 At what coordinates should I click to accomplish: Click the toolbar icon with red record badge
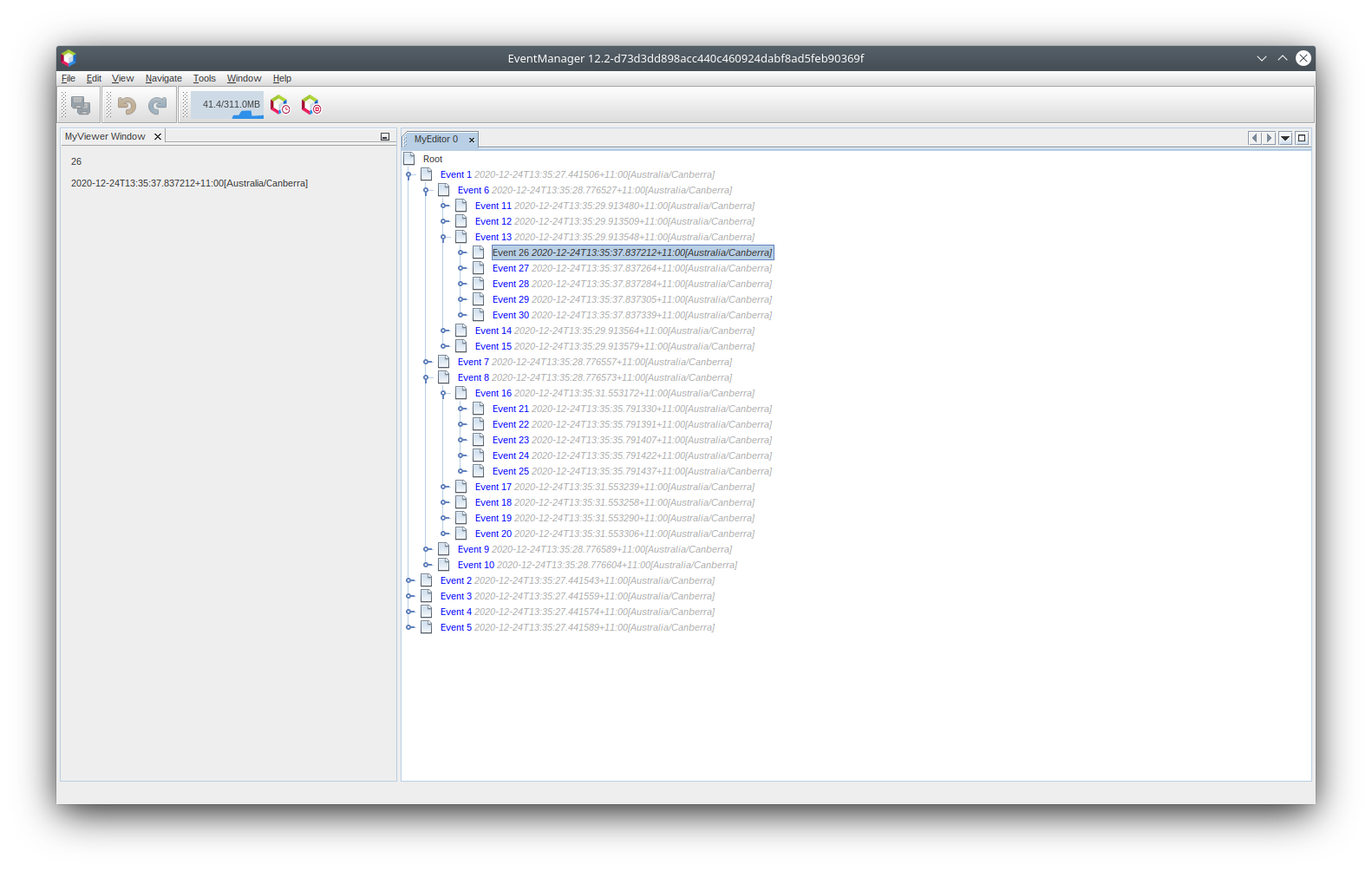tap(310, 105)
